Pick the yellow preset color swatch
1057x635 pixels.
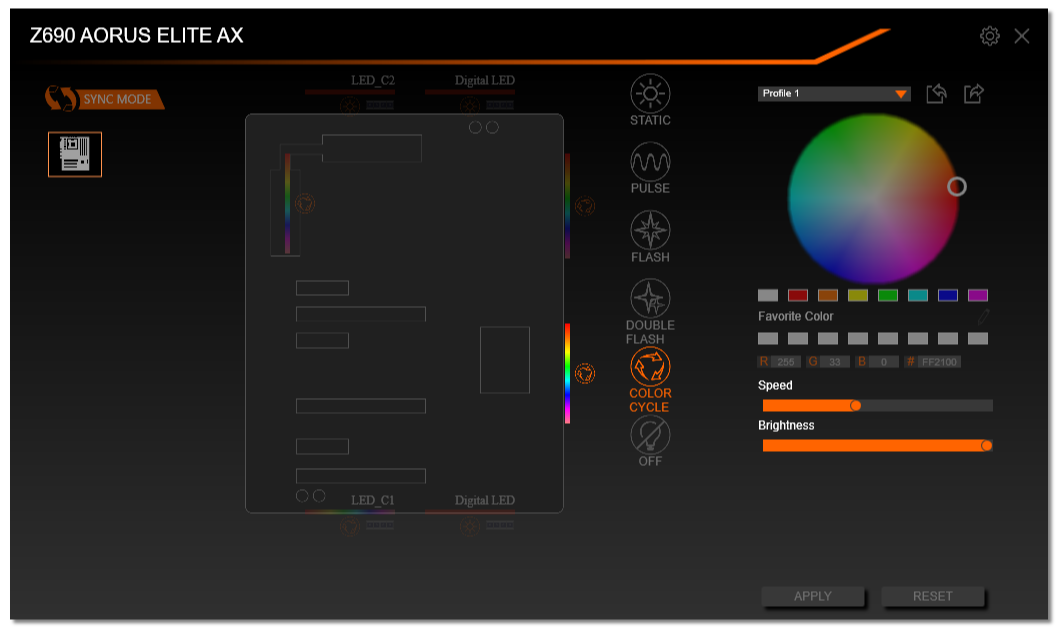[x=857, y=295]
